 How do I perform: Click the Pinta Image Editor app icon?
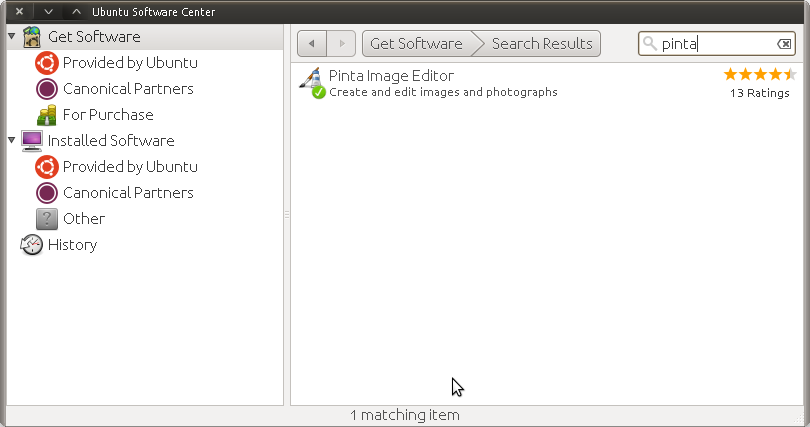312,83
